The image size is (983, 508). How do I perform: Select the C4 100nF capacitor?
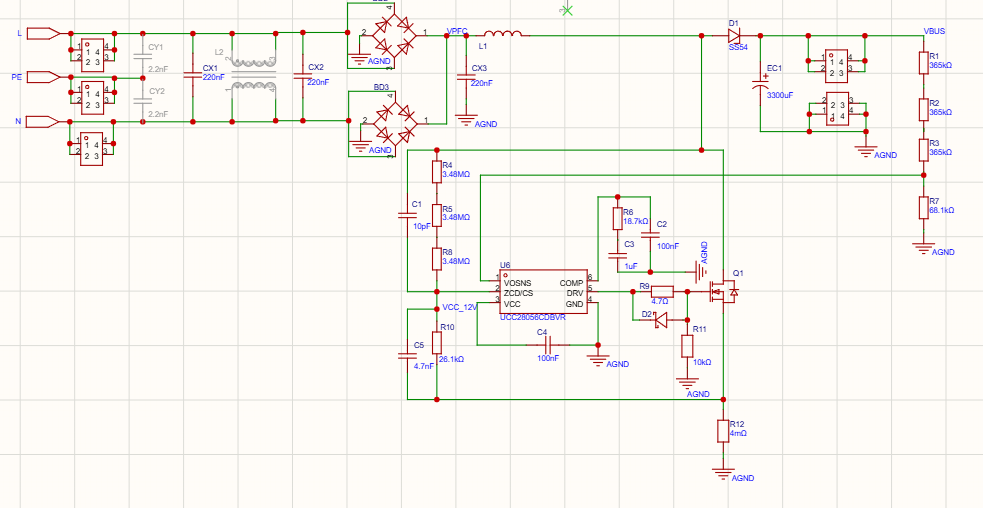pos(547,344)
